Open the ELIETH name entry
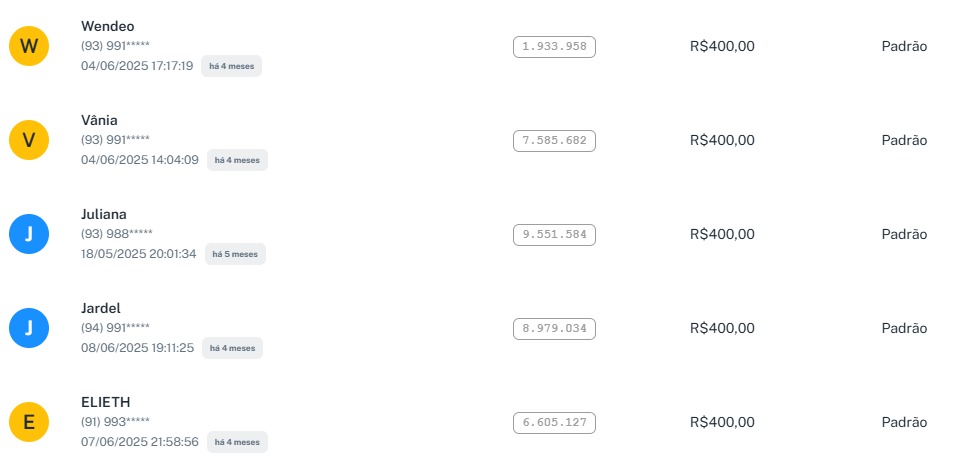This screenshot has height=465, width=967. pos(105,402)
